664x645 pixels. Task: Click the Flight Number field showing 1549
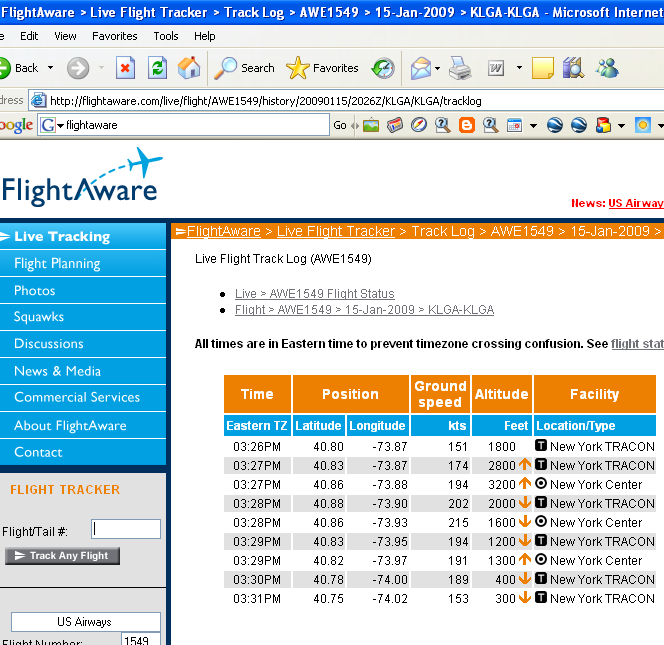point(141,639)
